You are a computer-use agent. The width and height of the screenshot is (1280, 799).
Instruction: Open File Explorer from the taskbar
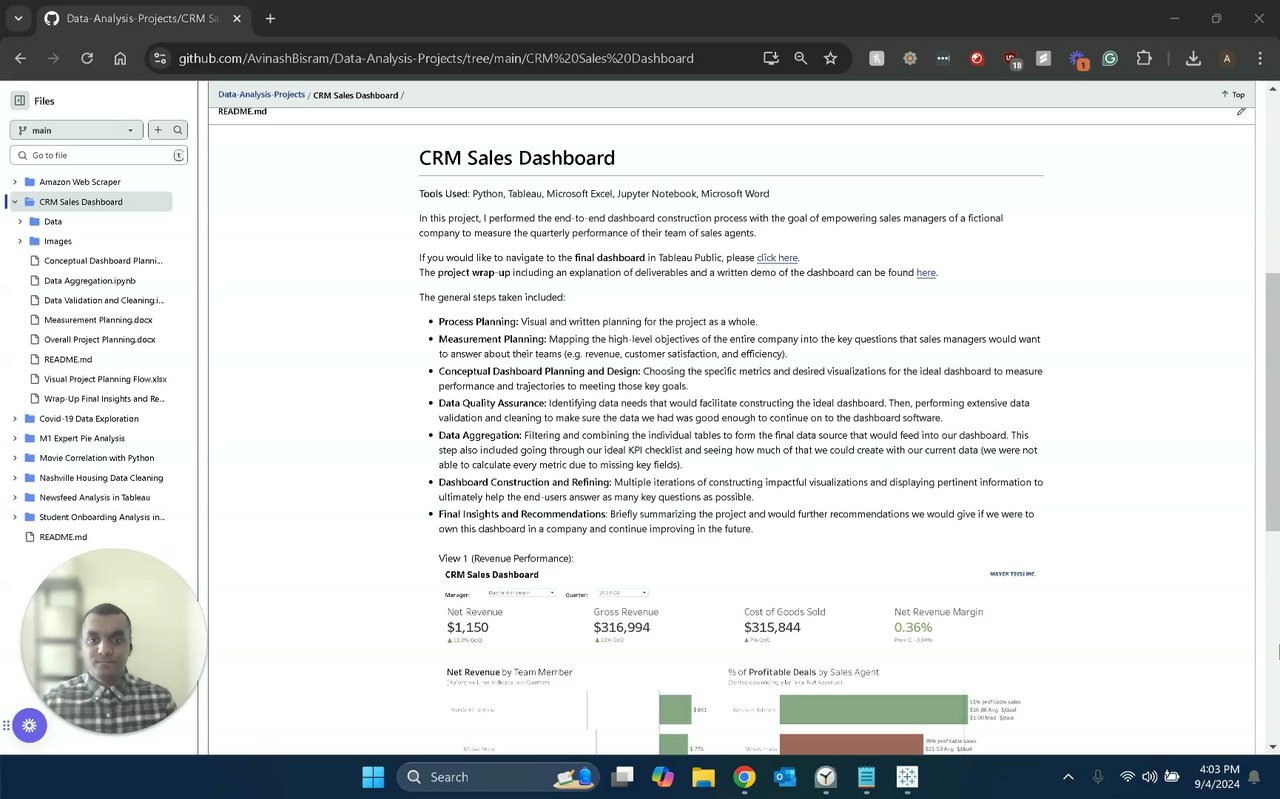703,777
